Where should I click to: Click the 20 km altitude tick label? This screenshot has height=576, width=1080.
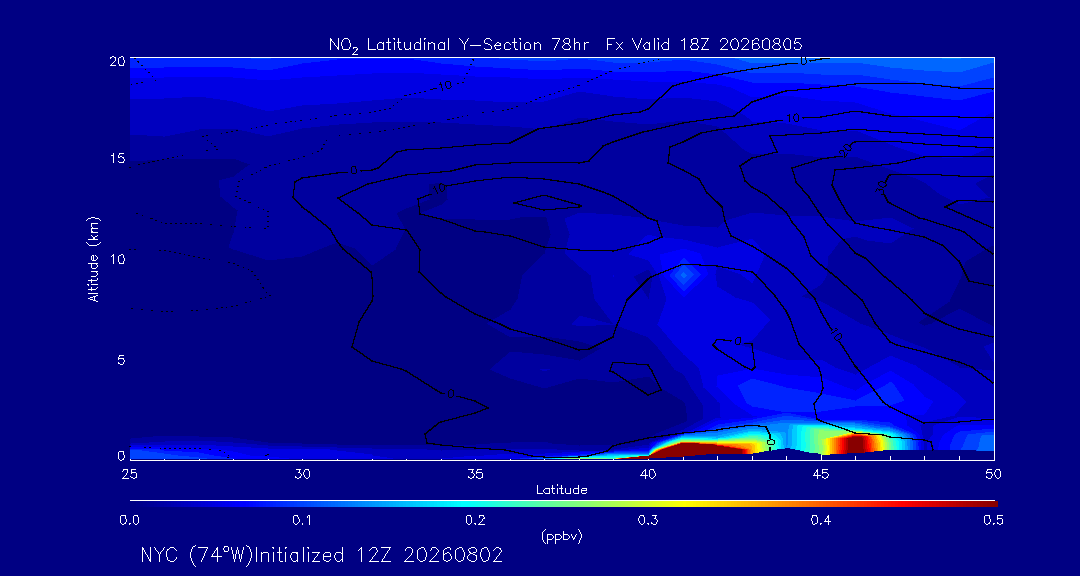click(117, 61)
